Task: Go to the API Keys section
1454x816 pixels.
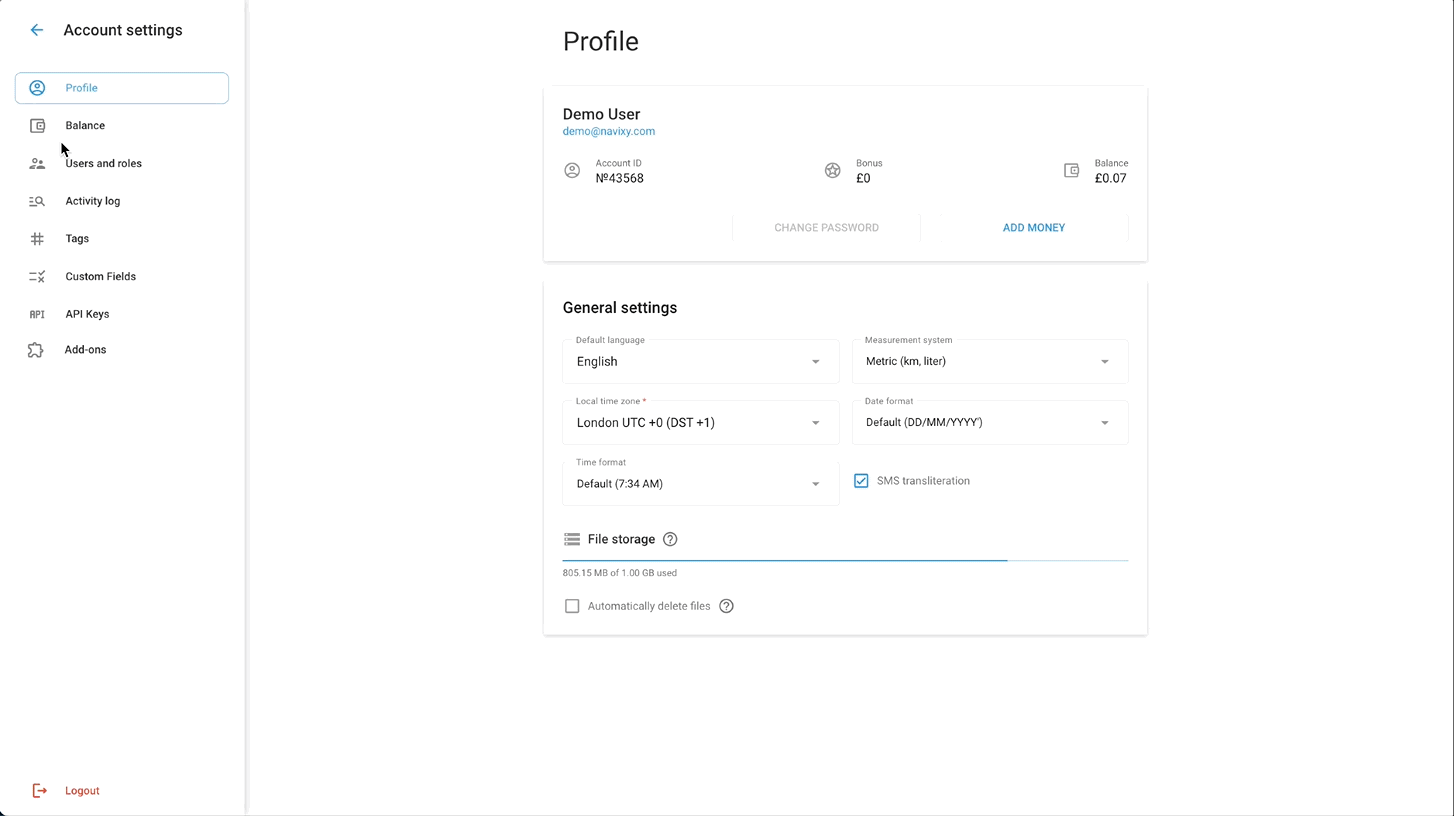Action: (122, 314)
